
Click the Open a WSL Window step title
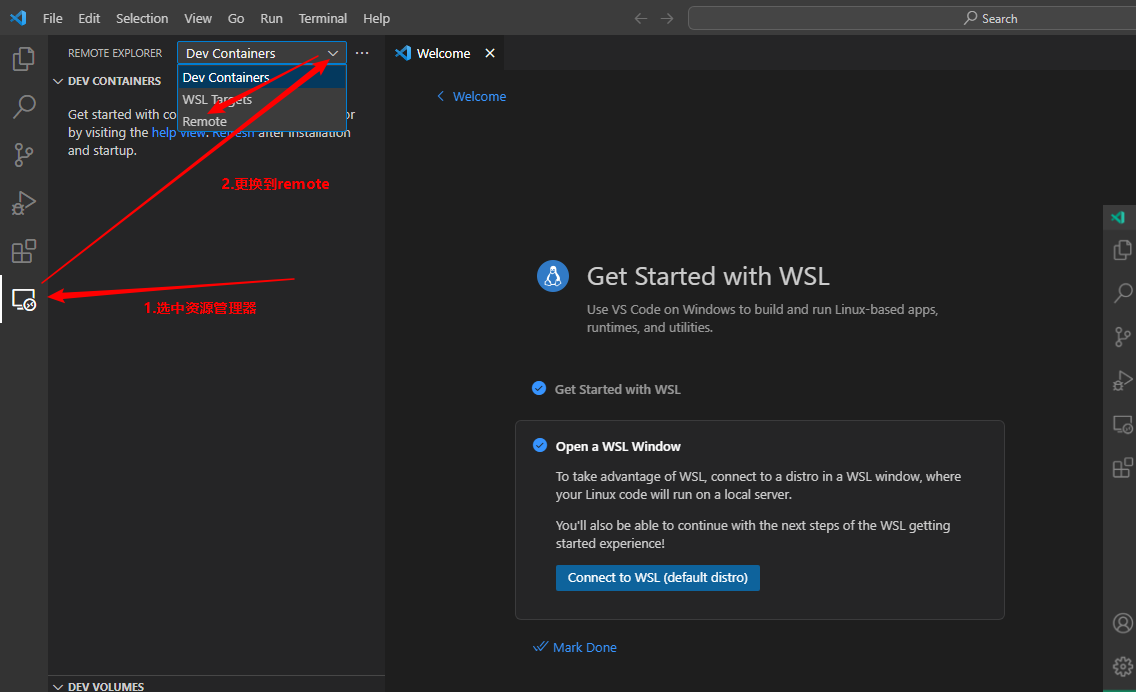[618, 446]
